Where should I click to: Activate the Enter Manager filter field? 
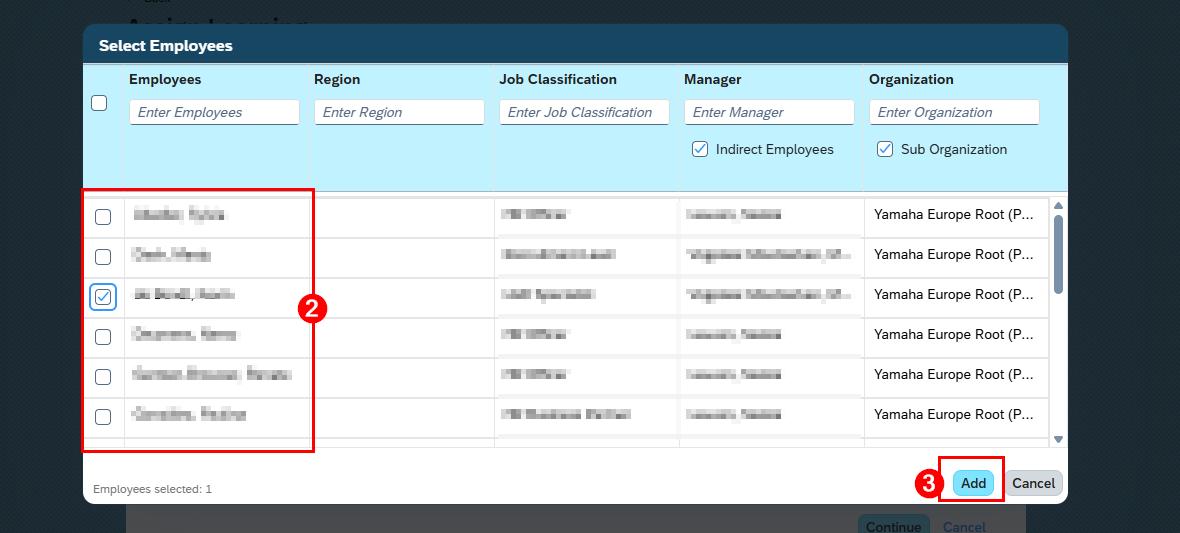click(x=770, y=112)
